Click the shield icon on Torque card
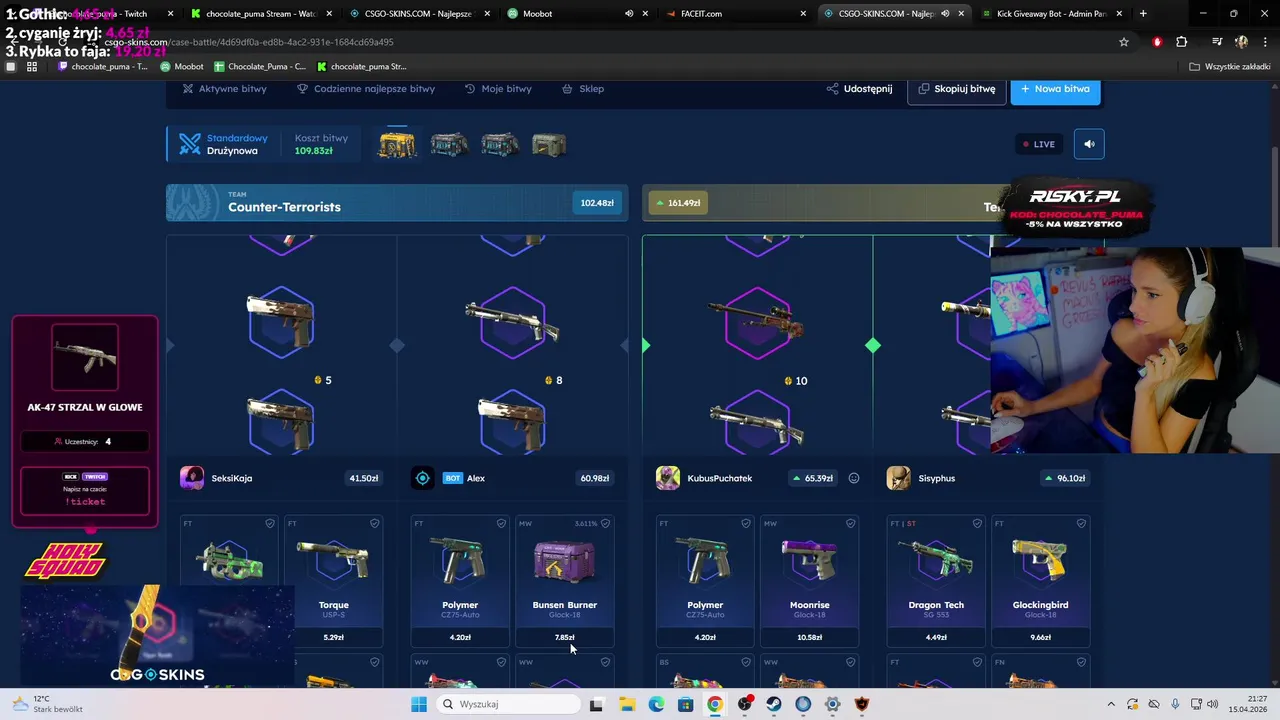 tap(375, 523)
